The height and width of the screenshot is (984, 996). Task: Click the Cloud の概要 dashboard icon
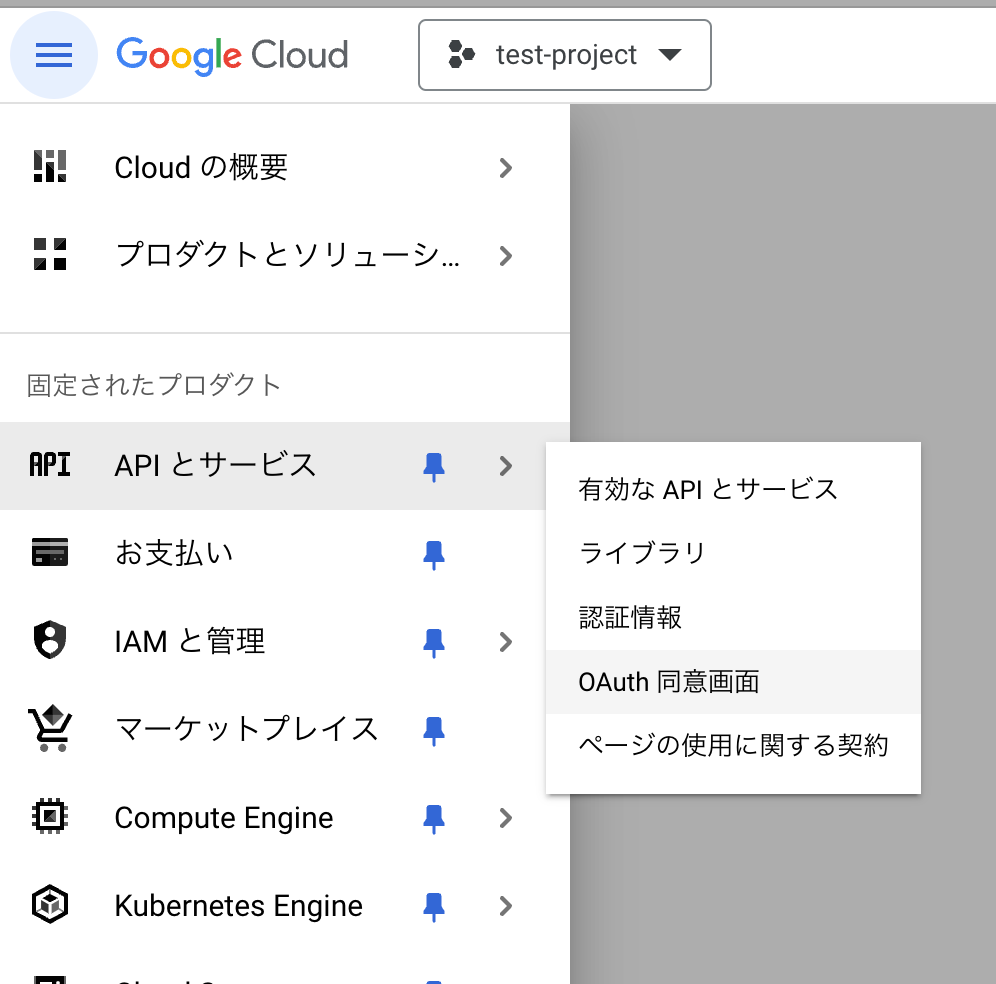click(x=50, y=167)
